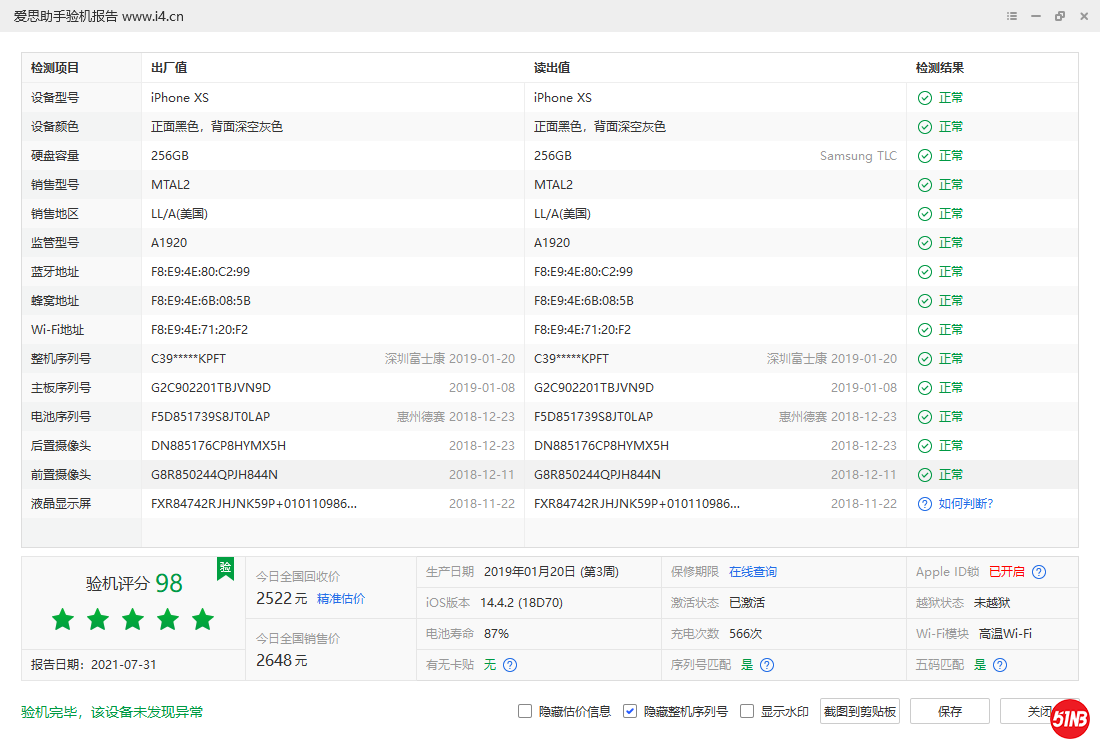The height and width of the screenshot is (749, 1100).
Task: Click the green check icon in 设备型号 row
Action: pyautogui.click(x=925, y=98)
